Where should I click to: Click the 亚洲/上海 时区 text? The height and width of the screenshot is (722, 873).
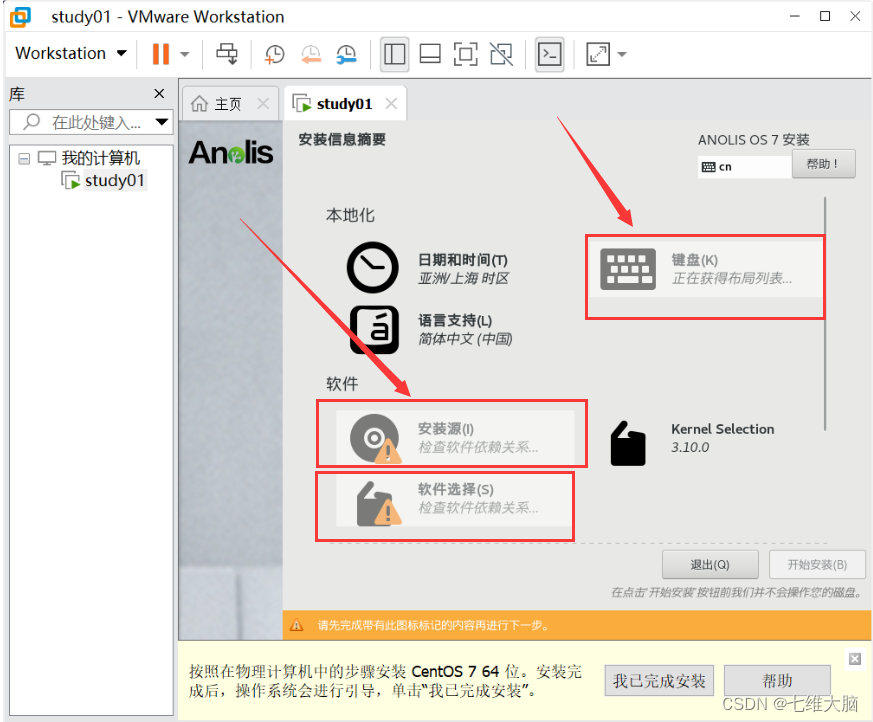click(x=463, y=278)
